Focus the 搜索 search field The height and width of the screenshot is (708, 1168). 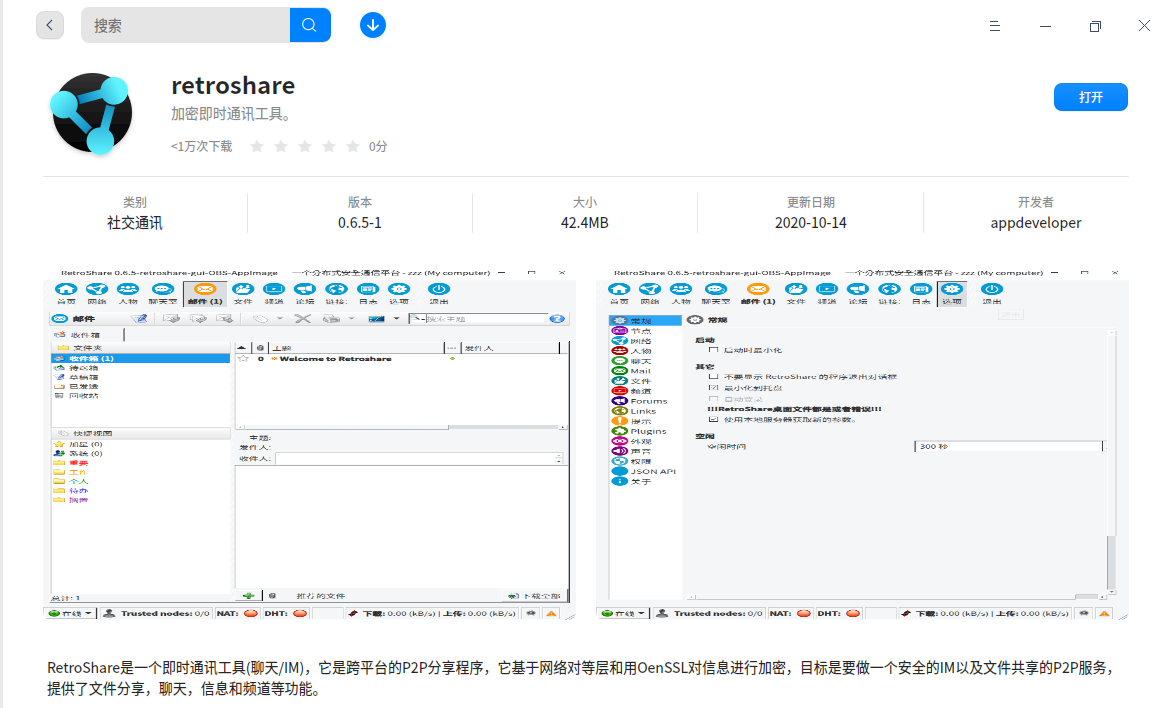click(x=185, y=25)
